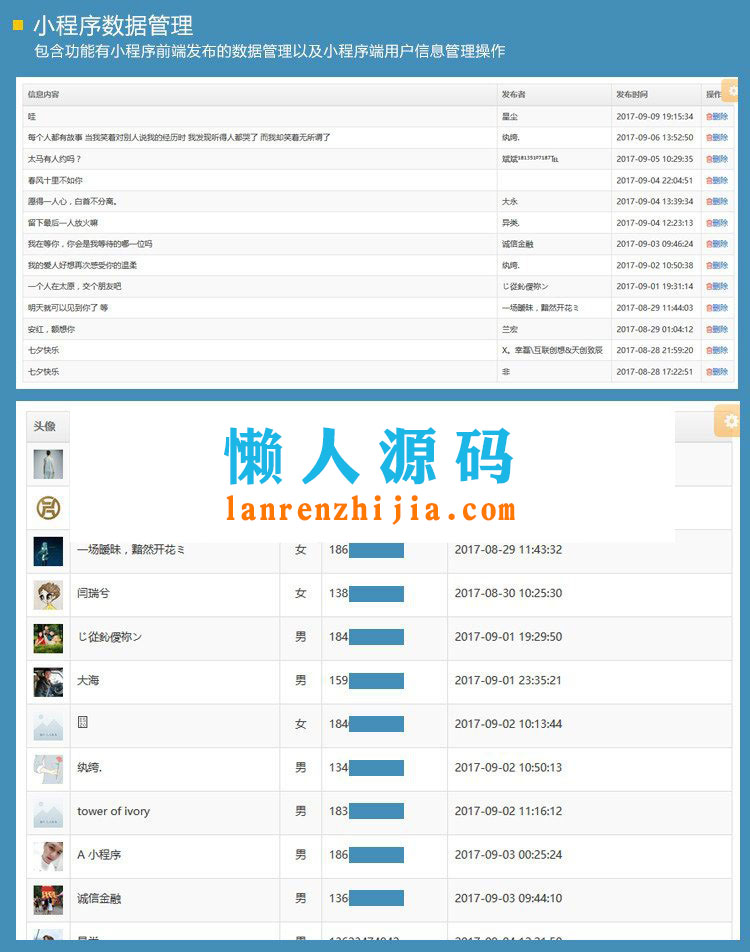Select message 我的爱人好想再次感受你的温柔

tap(82, 265)
